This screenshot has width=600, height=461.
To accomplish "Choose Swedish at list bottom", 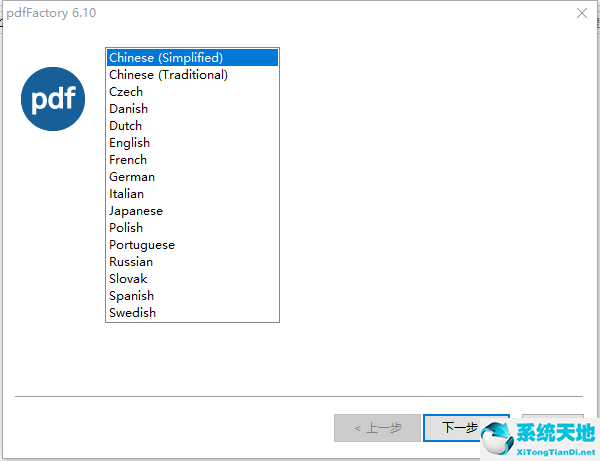I will (x=192, y=313).
